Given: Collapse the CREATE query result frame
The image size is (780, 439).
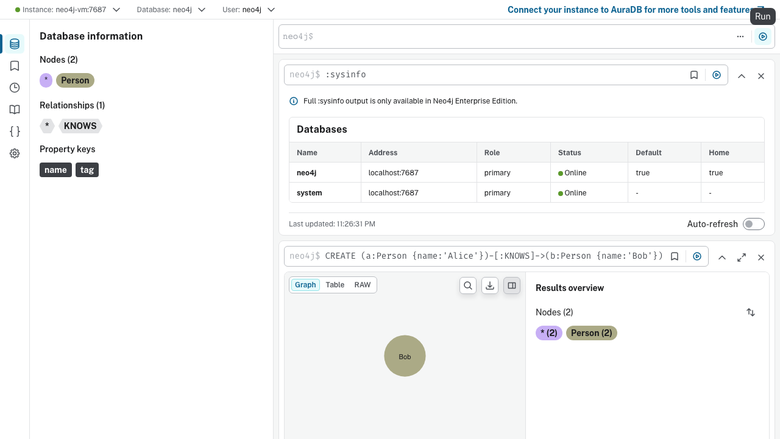Looking at the screenshot, I should (722, 258).
